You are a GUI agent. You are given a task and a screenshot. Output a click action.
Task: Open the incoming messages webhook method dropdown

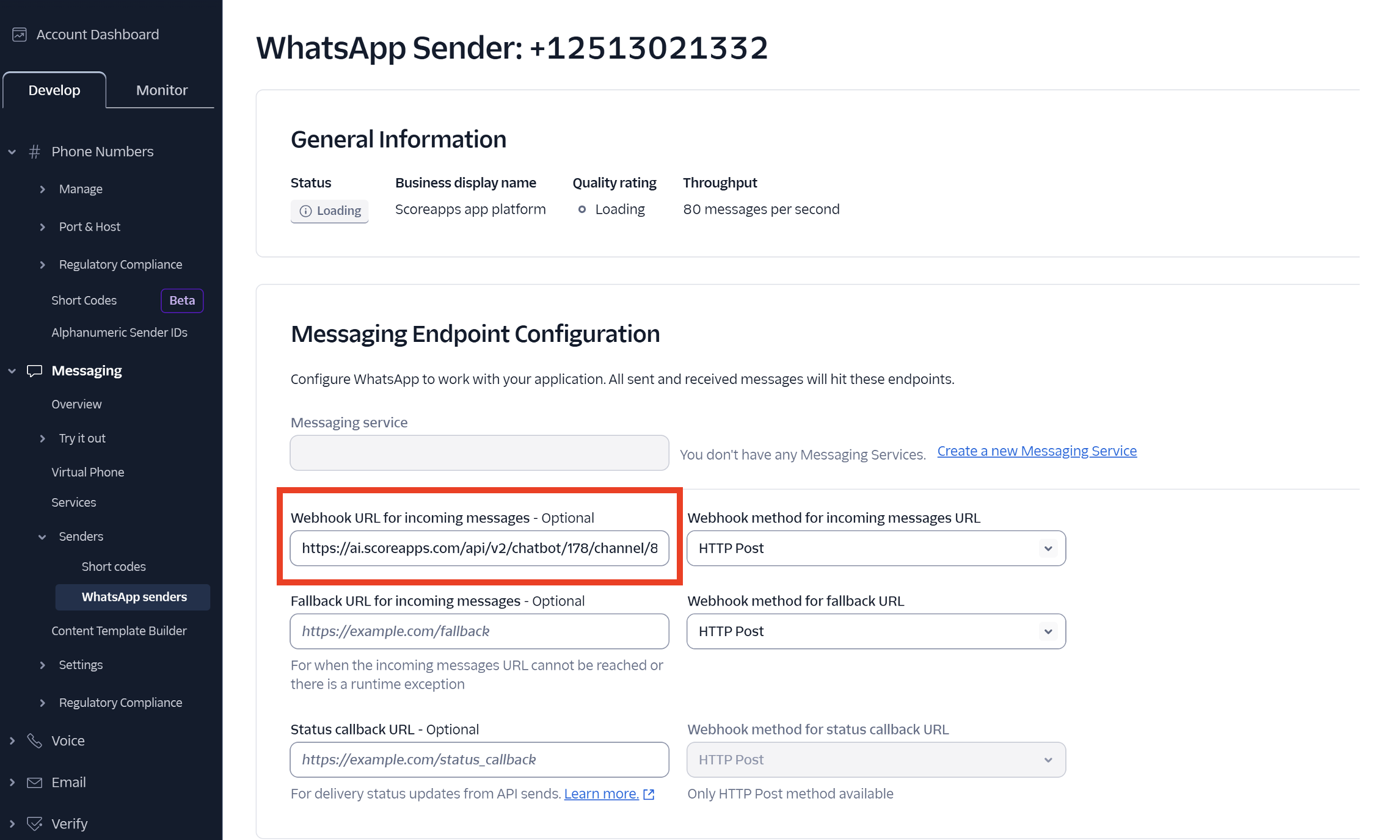[x=876, y=548]
